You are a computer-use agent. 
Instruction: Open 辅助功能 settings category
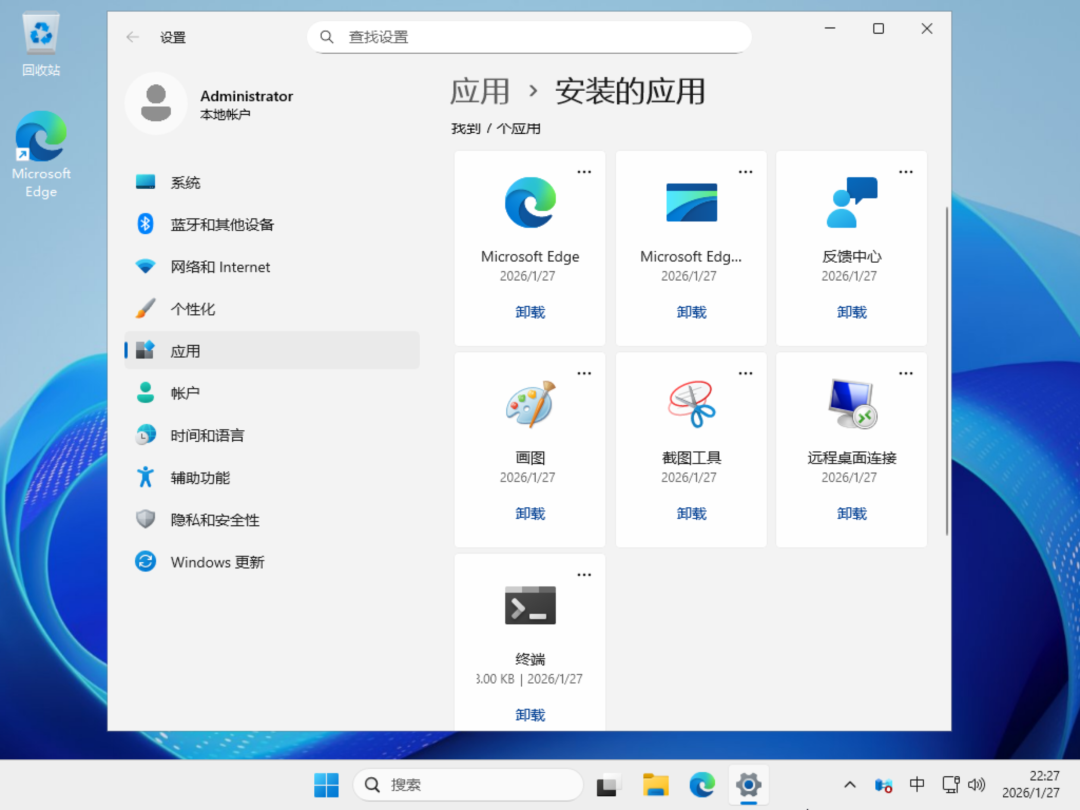pos(272,477)
